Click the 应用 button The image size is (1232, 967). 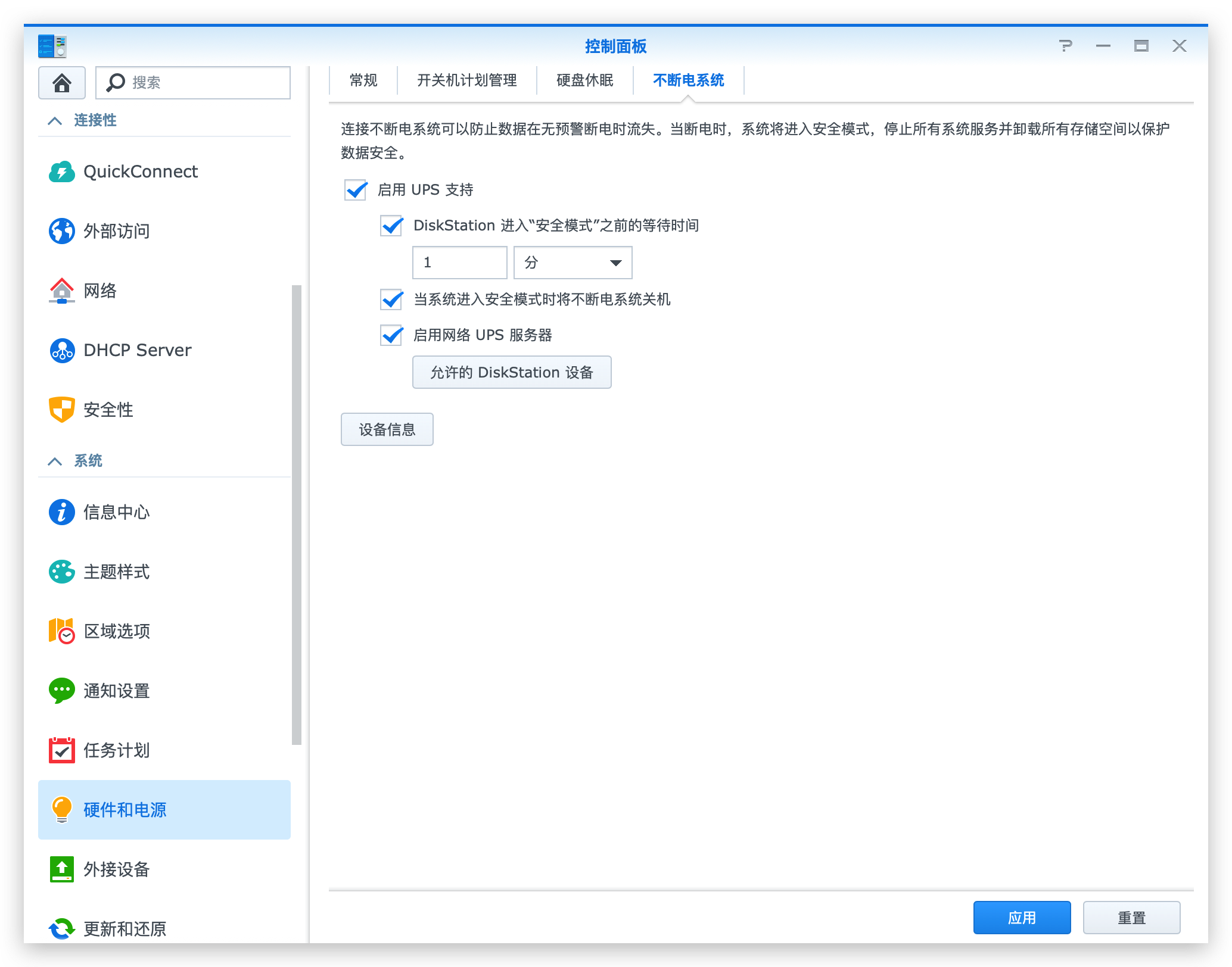(x=1022, y=918)
